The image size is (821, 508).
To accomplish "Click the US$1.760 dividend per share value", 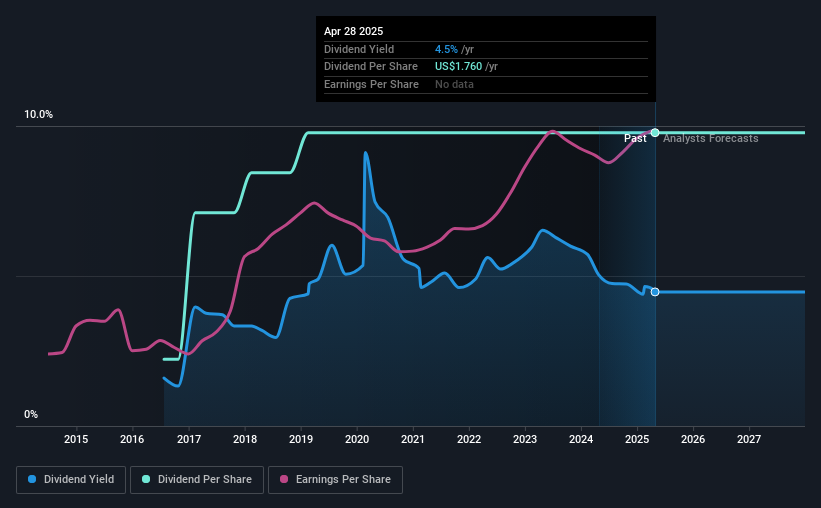I will [x=458, y=67].
